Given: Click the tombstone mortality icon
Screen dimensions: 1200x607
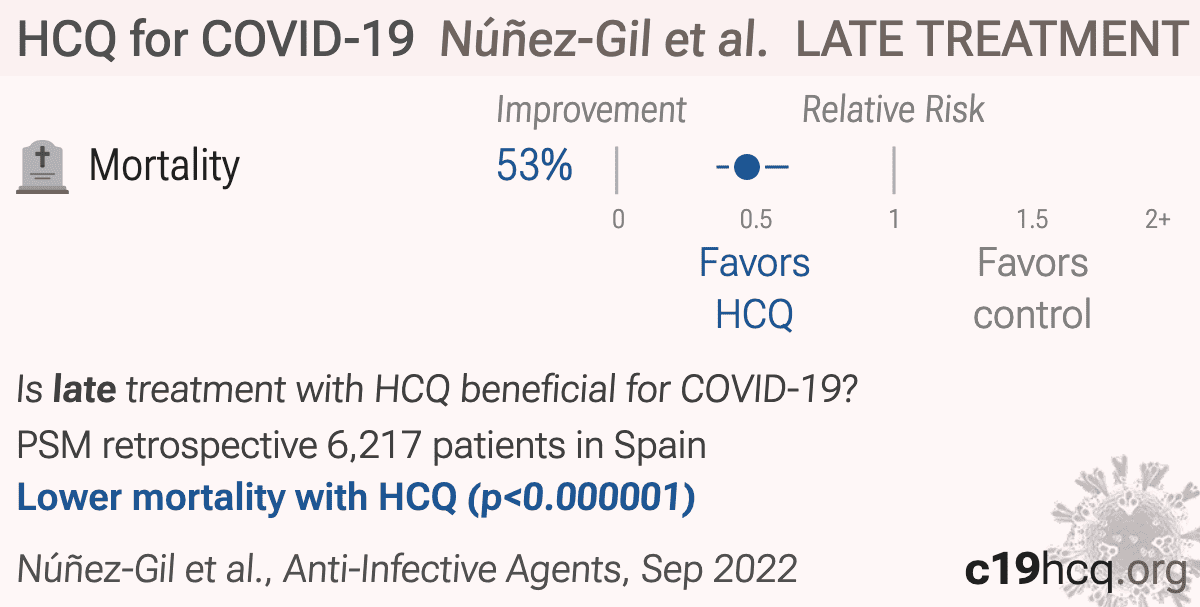Looking at the screenshot, I should coord(43,167).
